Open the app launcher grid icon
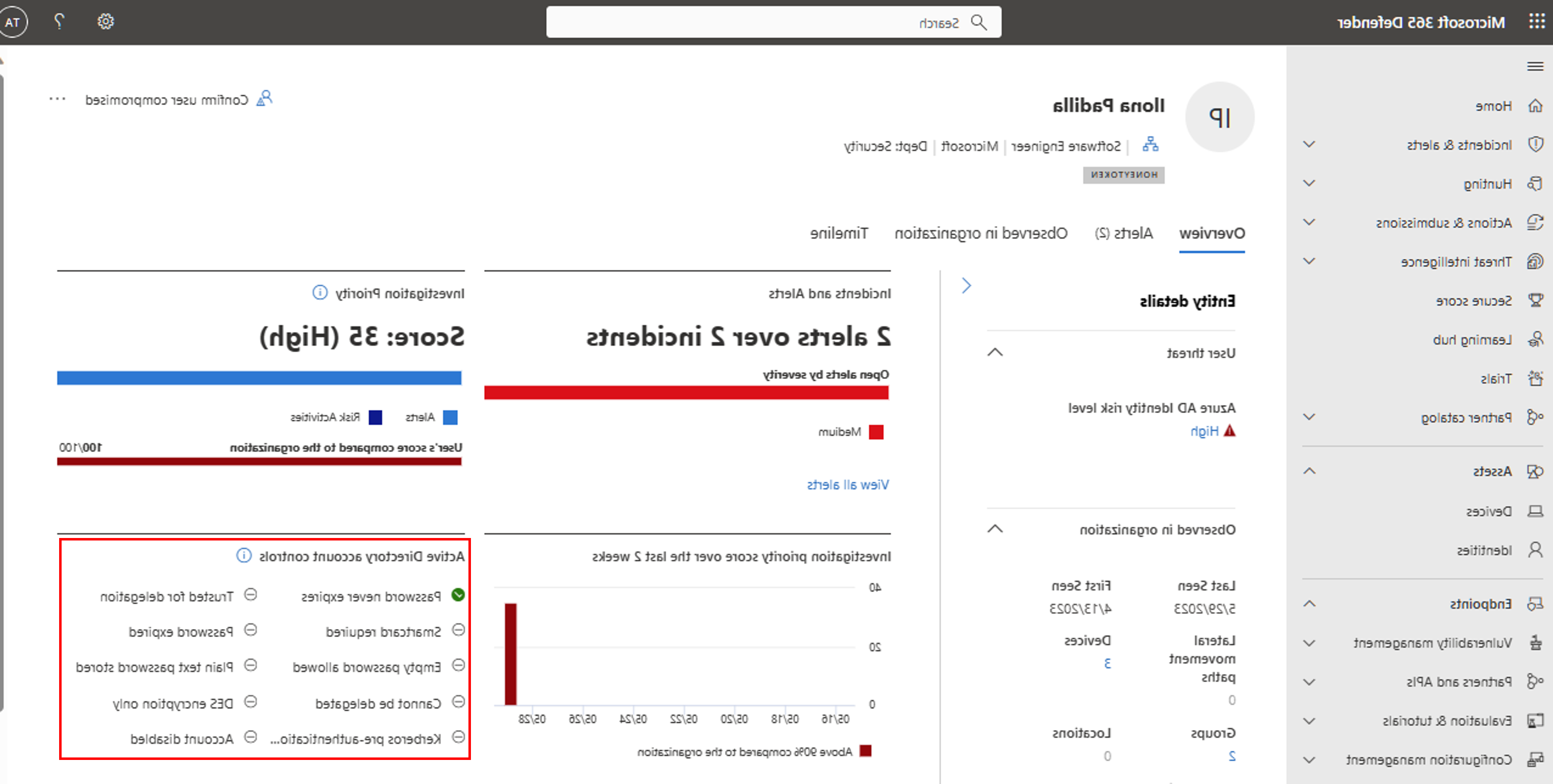This screenshot has width=1553, height=784. [x=1537, y=22]
